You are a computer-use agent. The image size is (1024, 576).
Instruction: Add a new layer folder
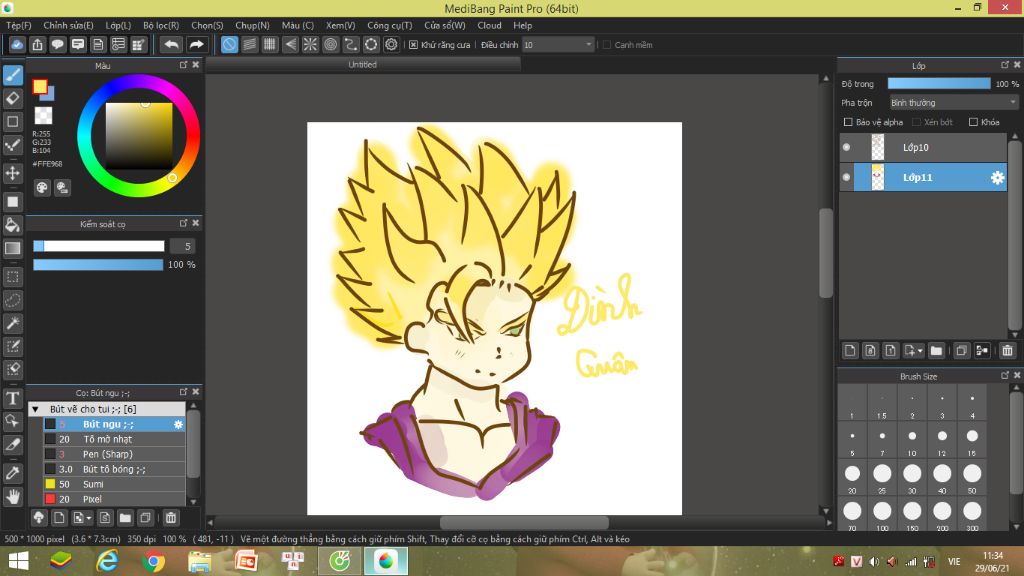(936, 351)
